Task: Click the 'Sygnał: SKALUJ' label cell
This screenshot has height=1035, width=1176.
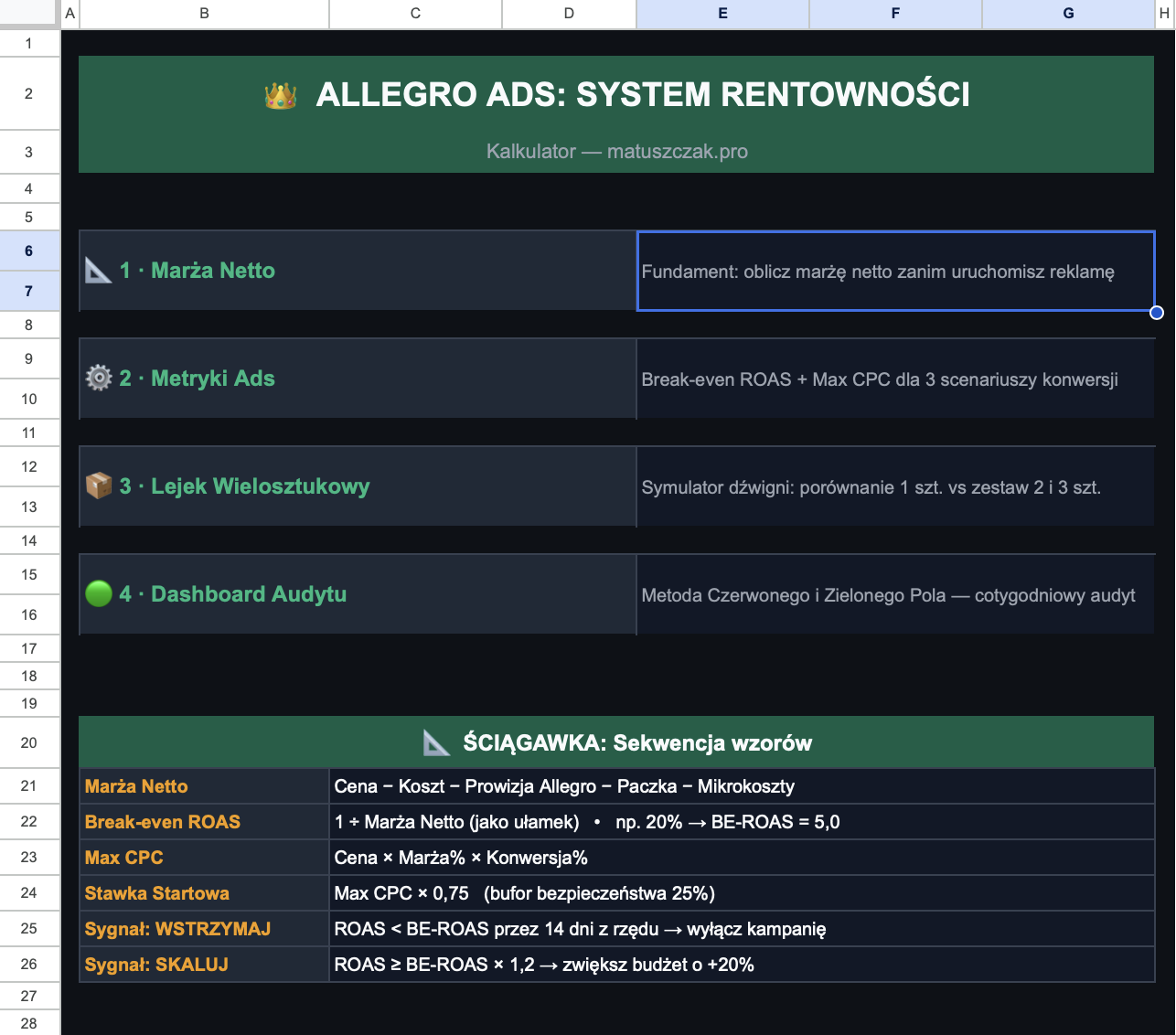Action: tap(156, 965)
